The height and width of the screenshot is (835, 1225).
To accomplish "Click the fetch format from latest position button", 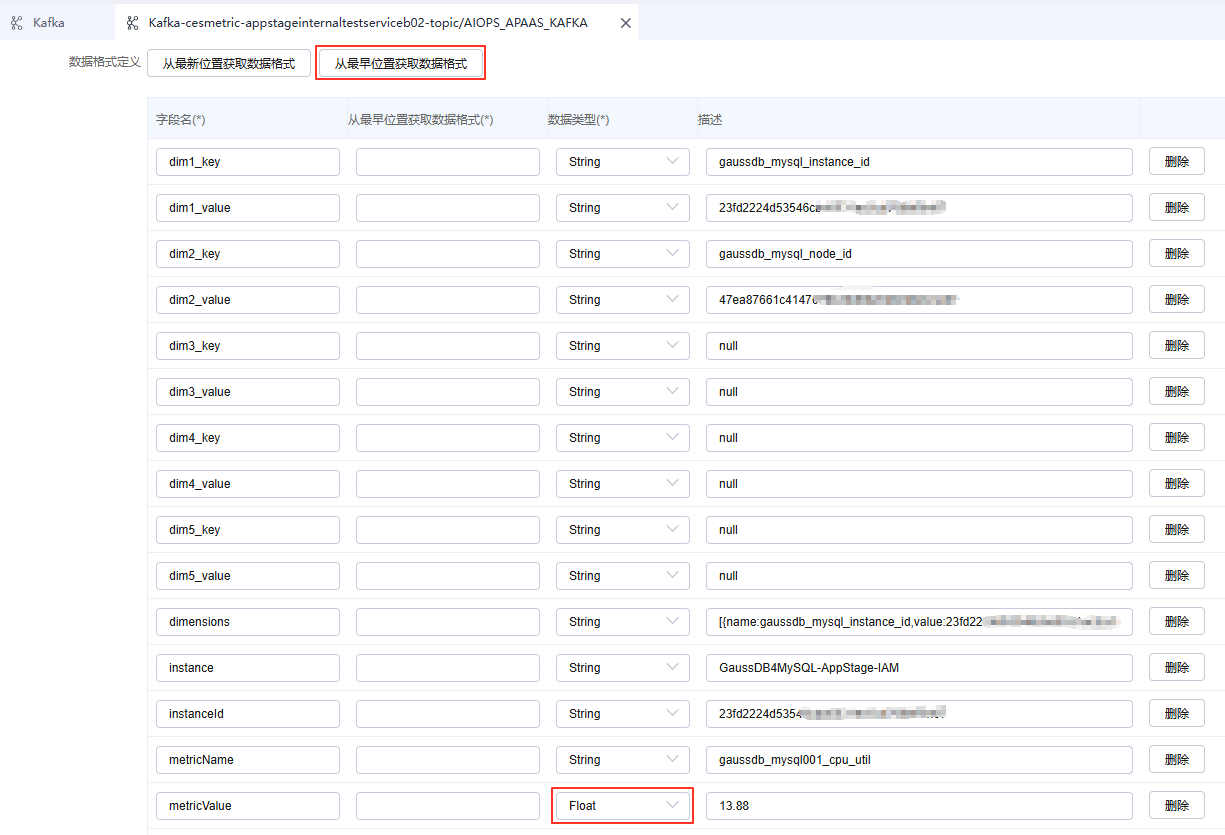I will tap(229, 63).
